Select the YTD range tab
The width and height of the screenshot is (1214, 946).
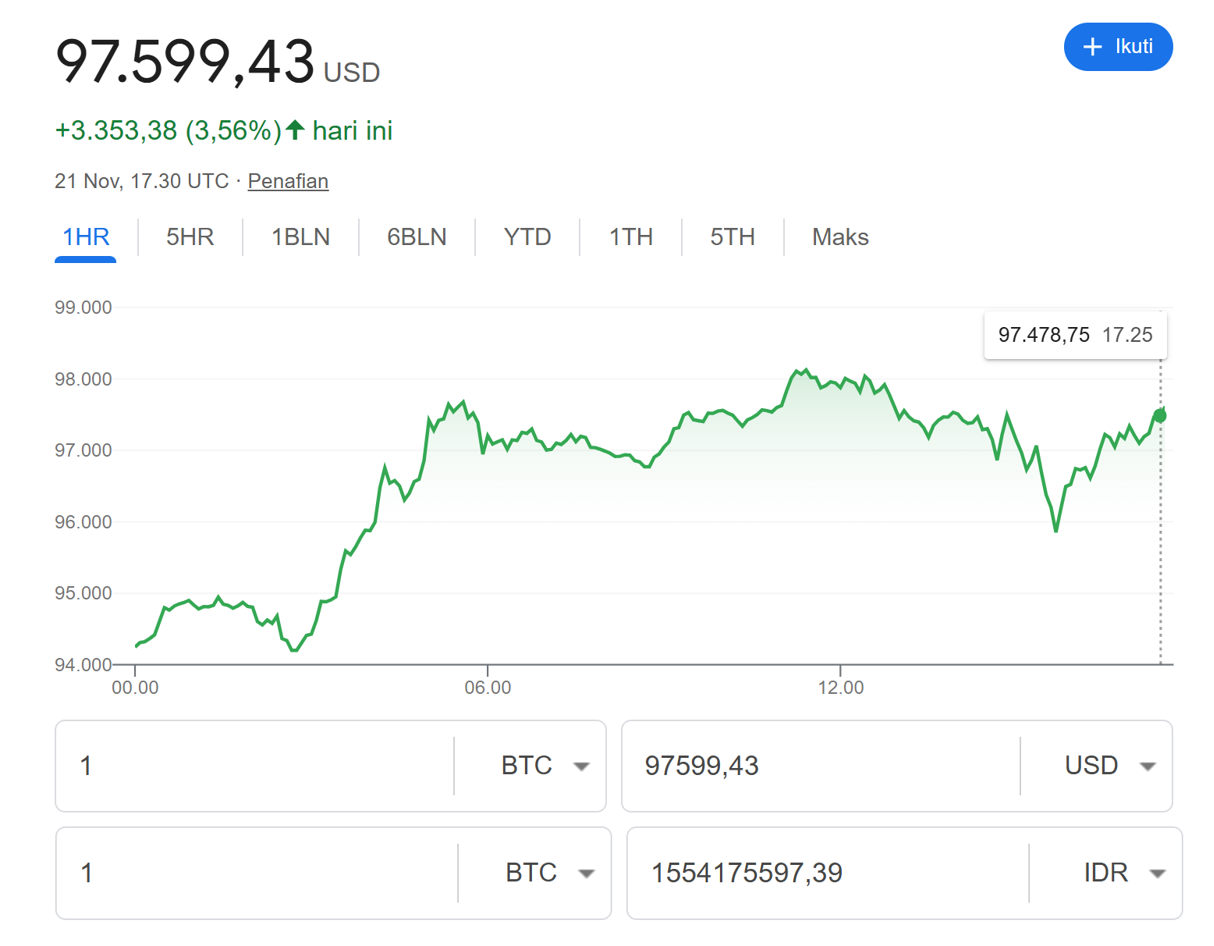tap(527, 237)
